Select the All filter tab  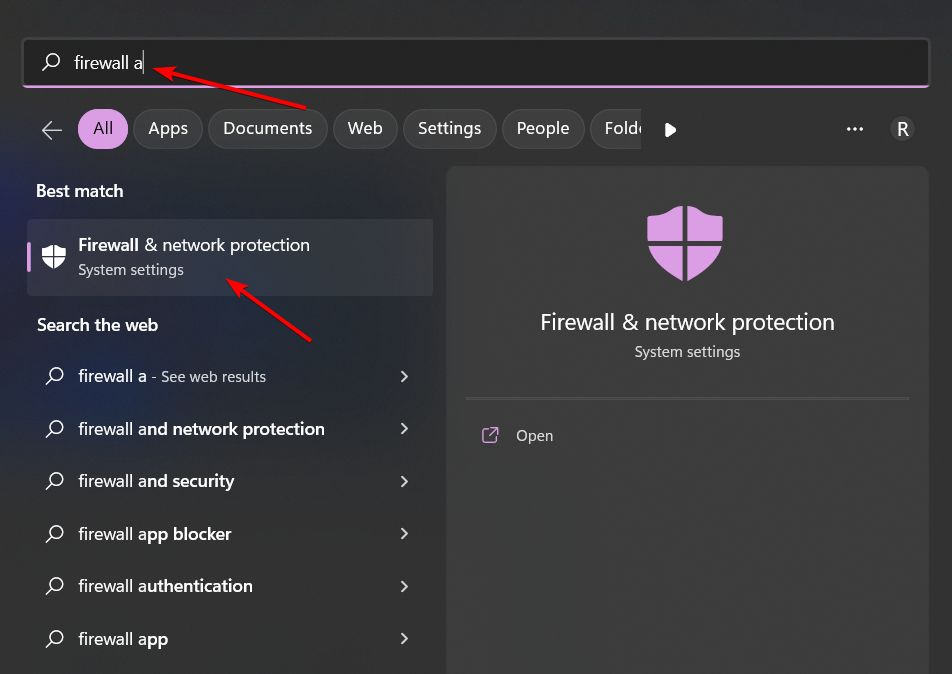103,129
